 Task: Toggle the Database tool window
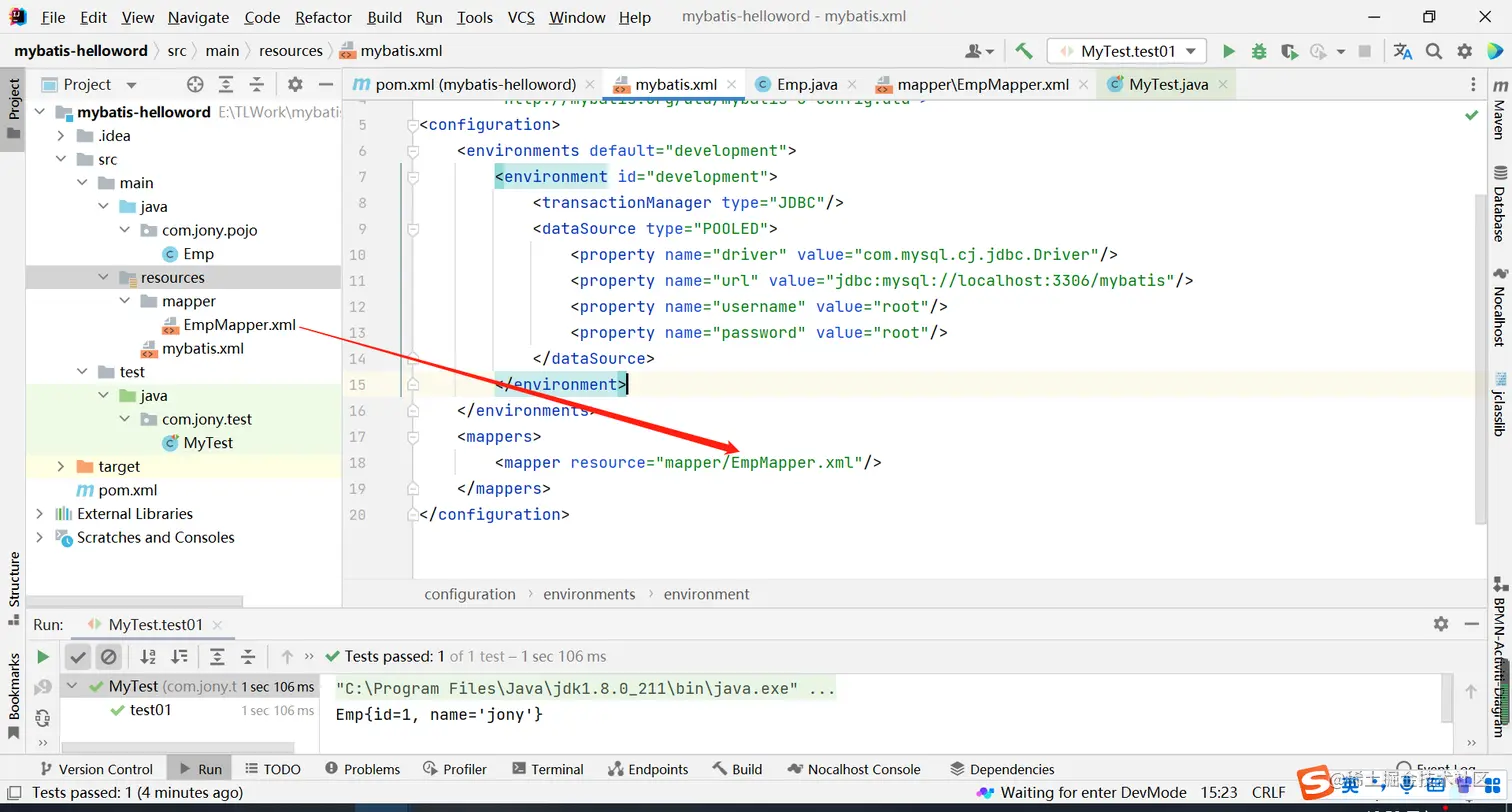coord(1499,205)
